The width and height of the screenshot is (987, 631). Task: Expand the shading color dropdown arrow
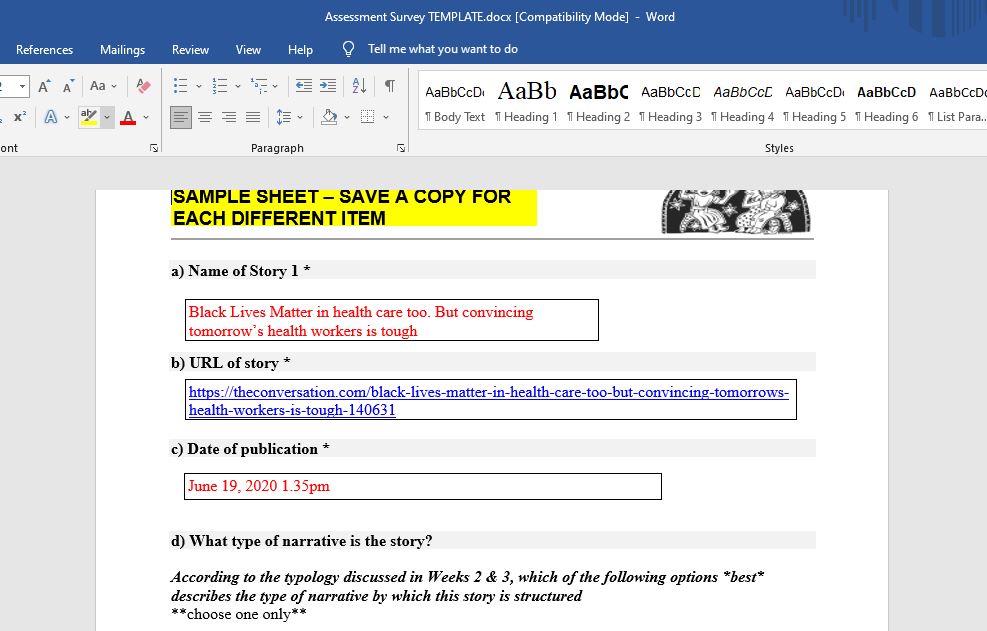pyautogui.click(x=347, y=117)
